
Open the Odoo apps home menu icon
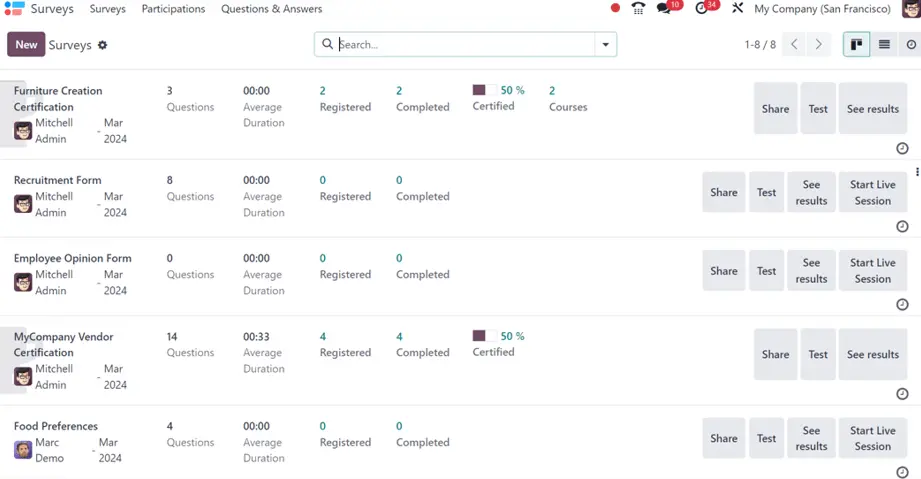[x=14, y=9]
